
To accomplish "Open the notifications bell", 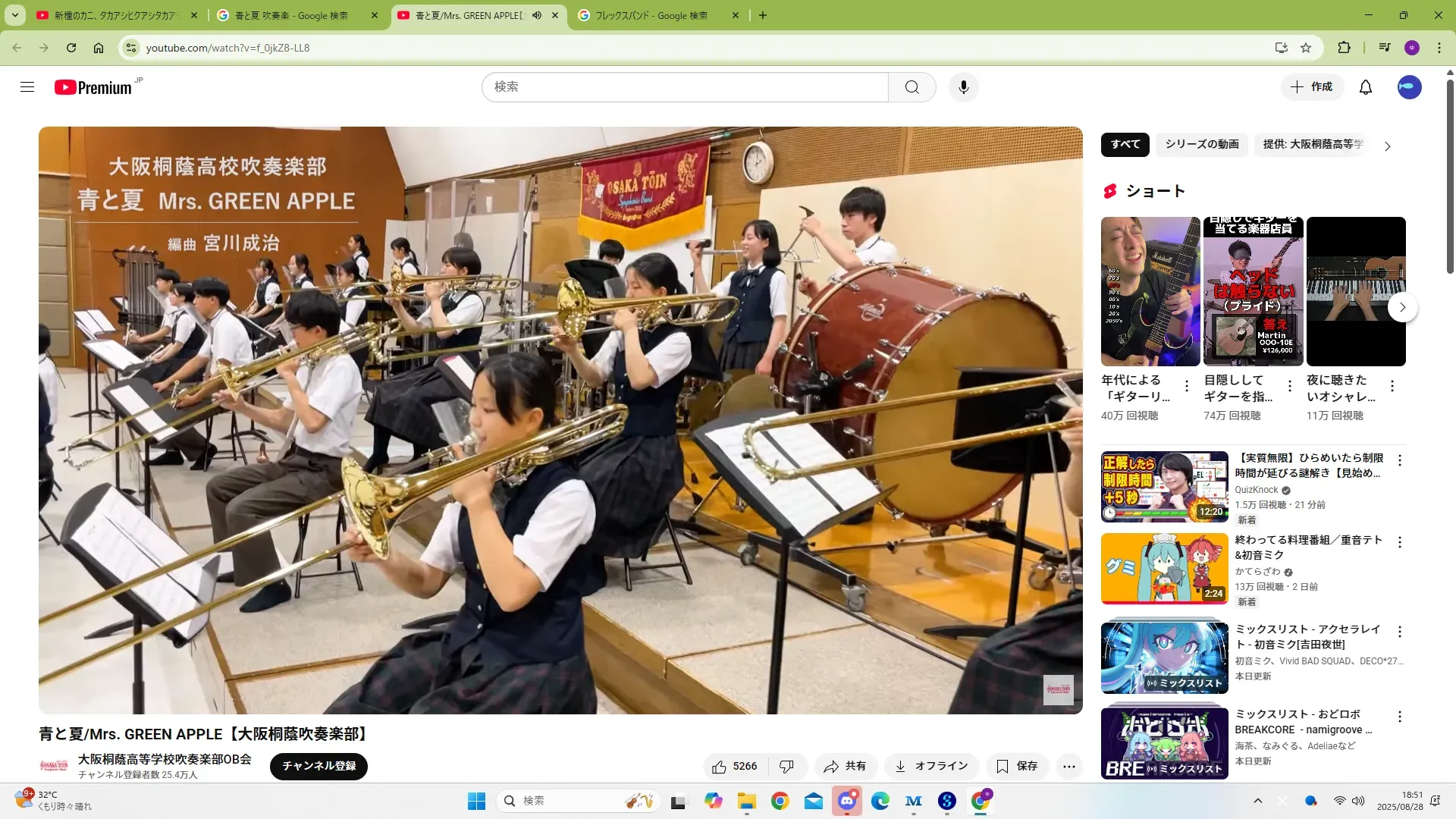I will click(x=1365, y=87).
